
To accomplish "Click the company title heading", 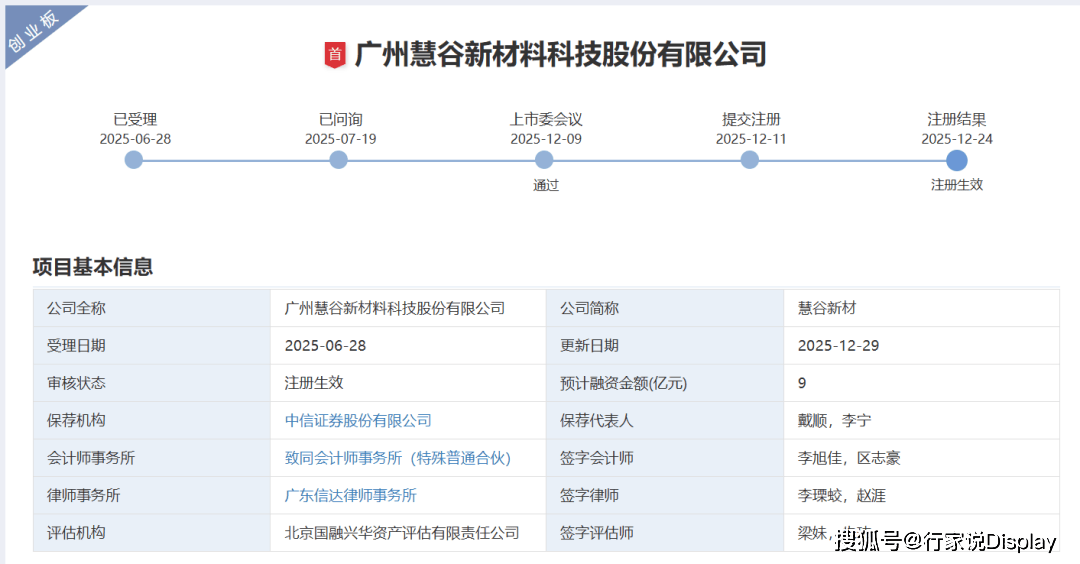I will (x=560, y=54).
